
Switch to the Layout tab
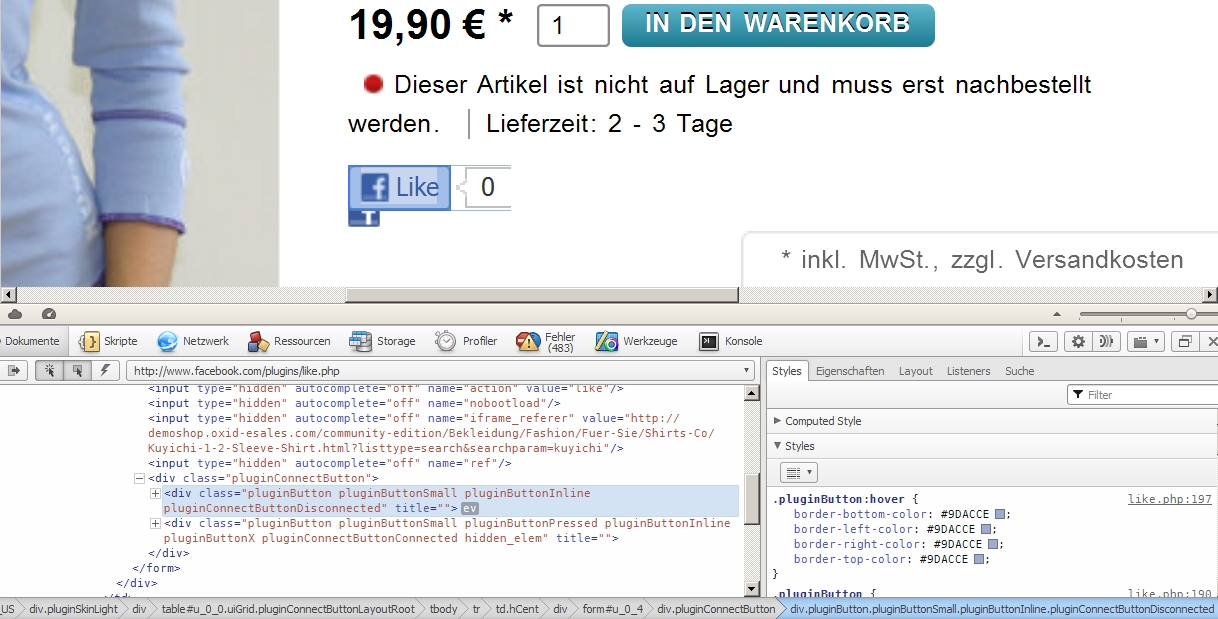click(915, 371)
